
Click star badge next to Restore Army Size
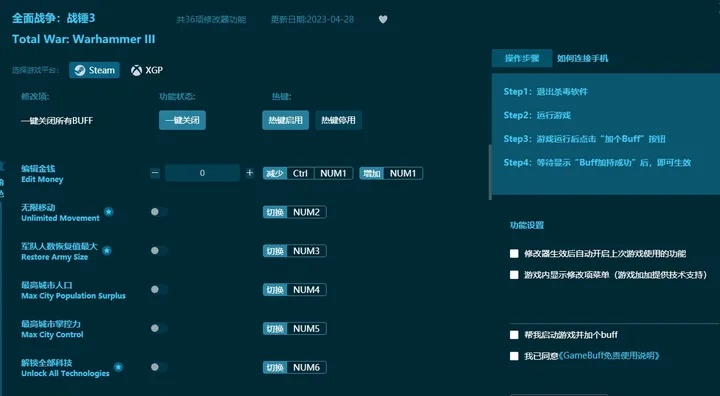tap(107, 250)
